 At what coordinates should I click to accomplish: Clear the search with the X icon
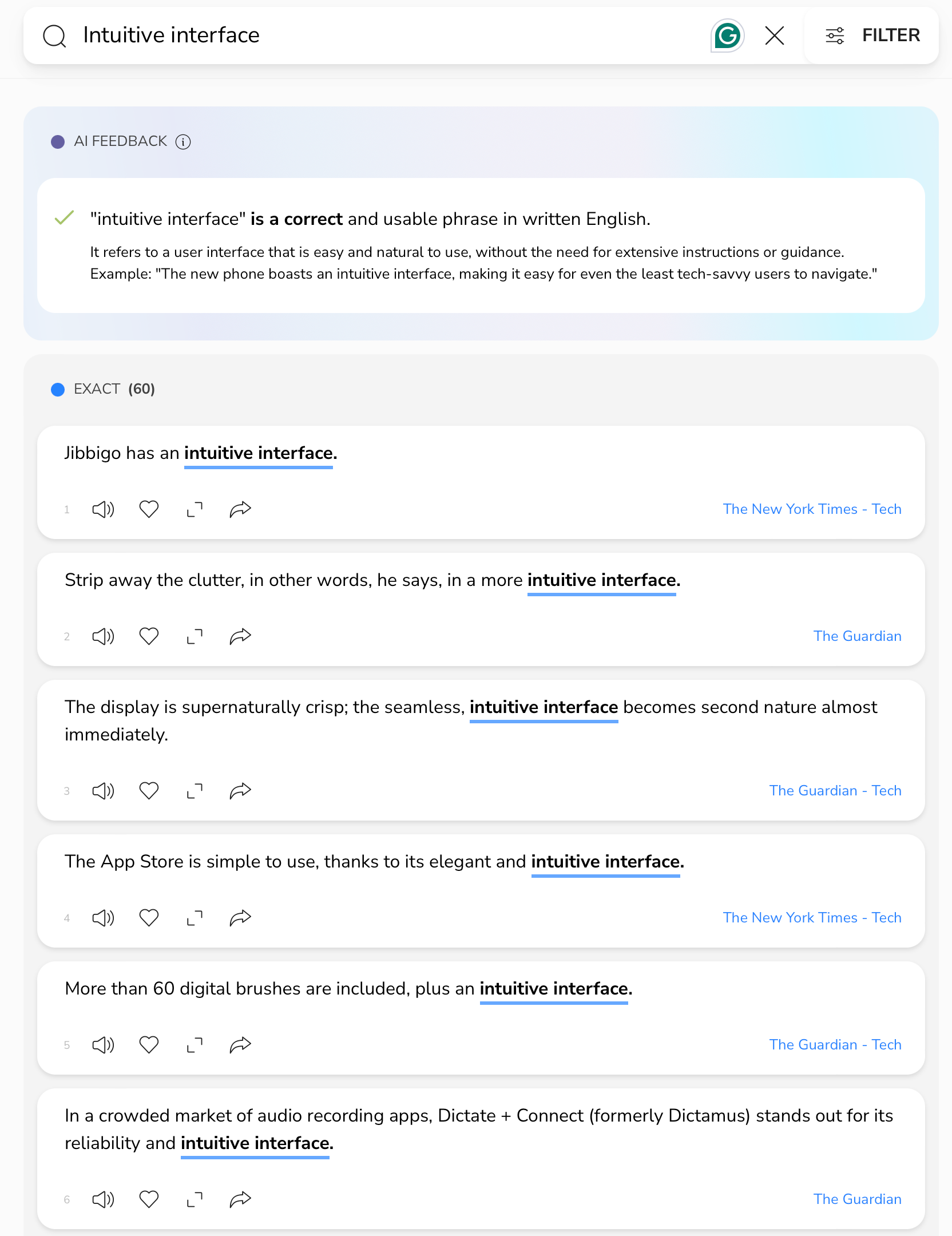[775, 35]
